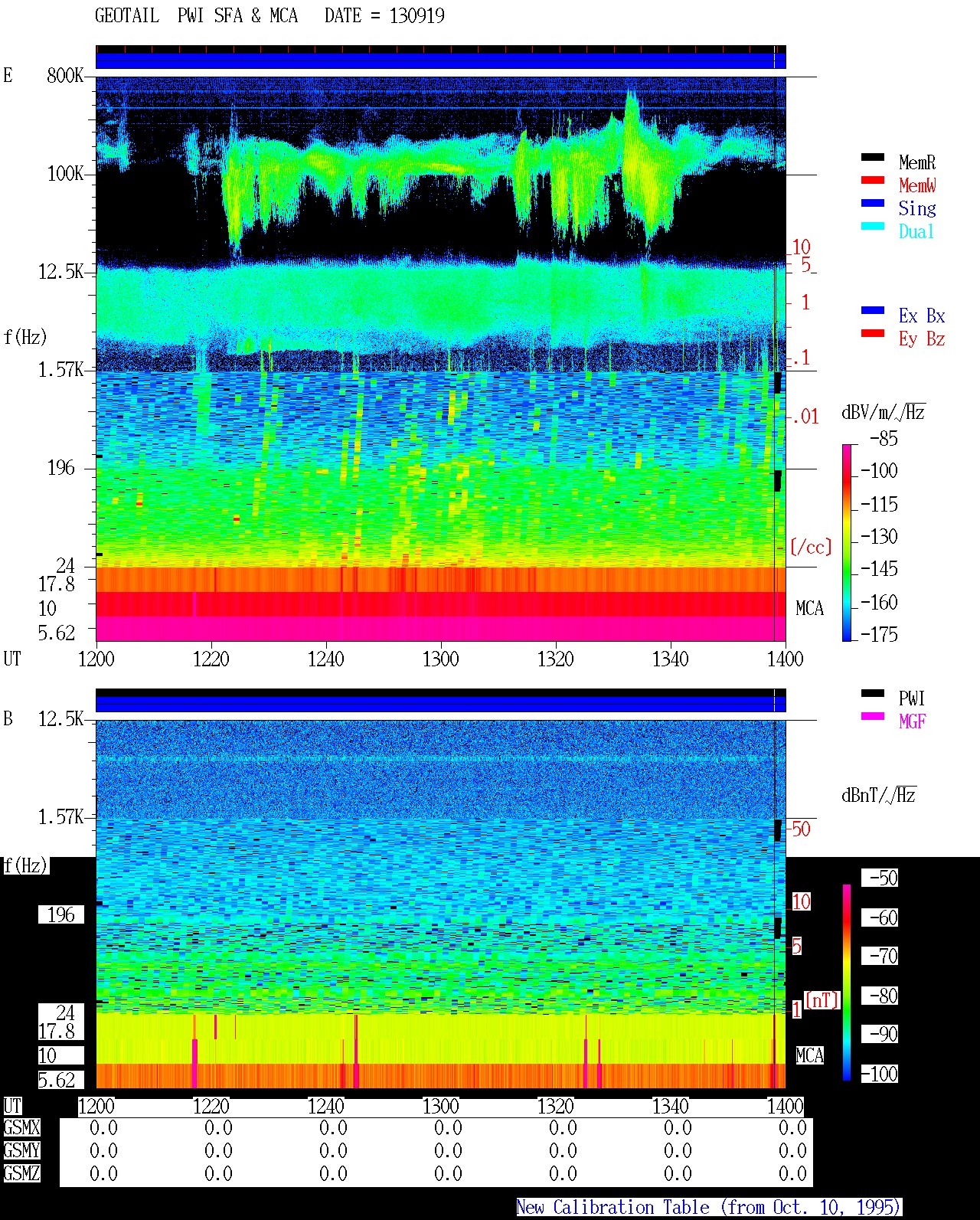Image resolution: width=980 pixels, height=1220 pixels.
Task: Click the 1300 time tick under the E panel
Action: click(441, 659)
